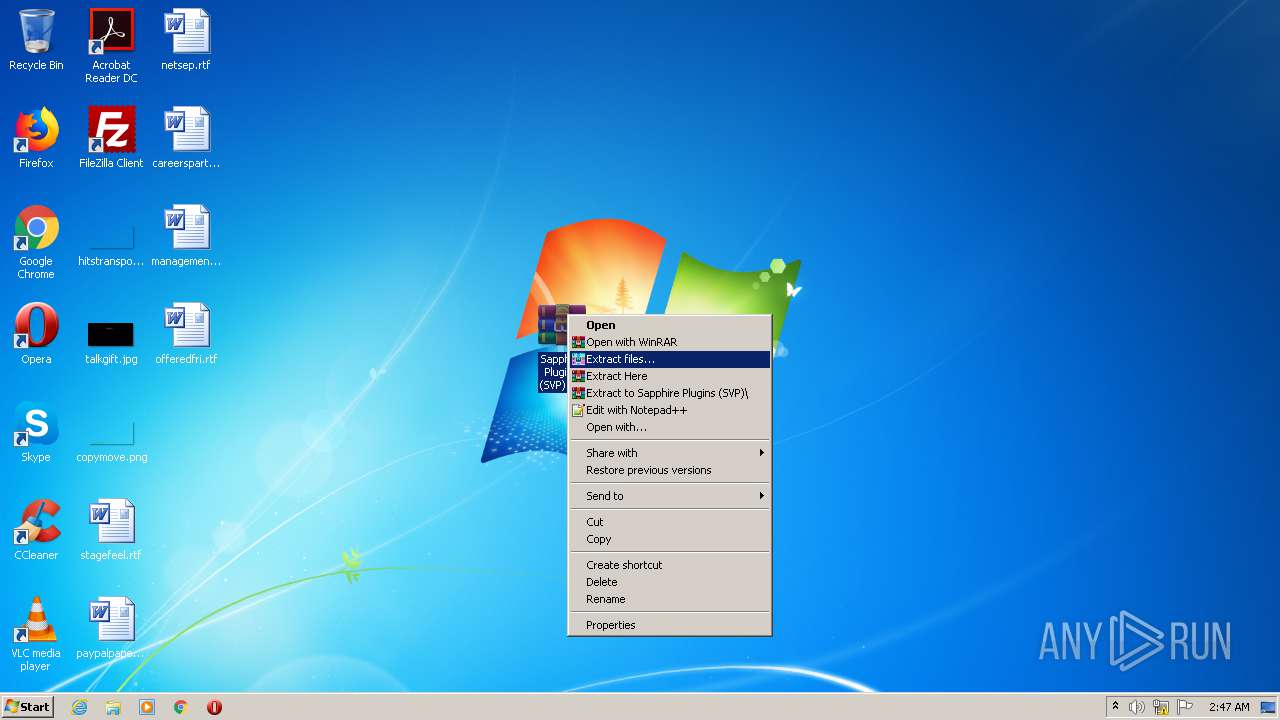The width and height of the screenshot is (1280, 720).
Task: Select talkgift.jpg image file
Action: pyautogui.click(x=111, y=340)
